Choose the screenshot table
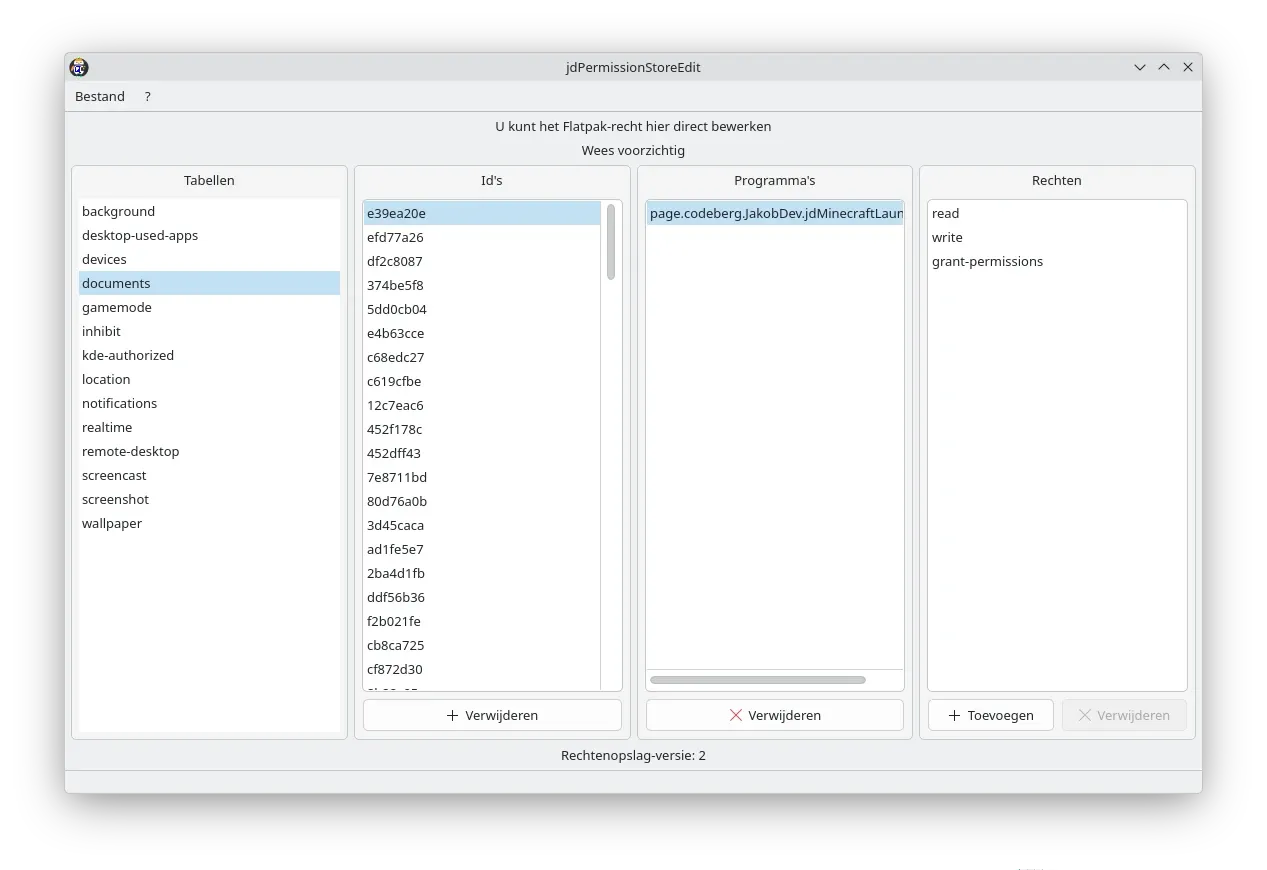 pos(209,499)
